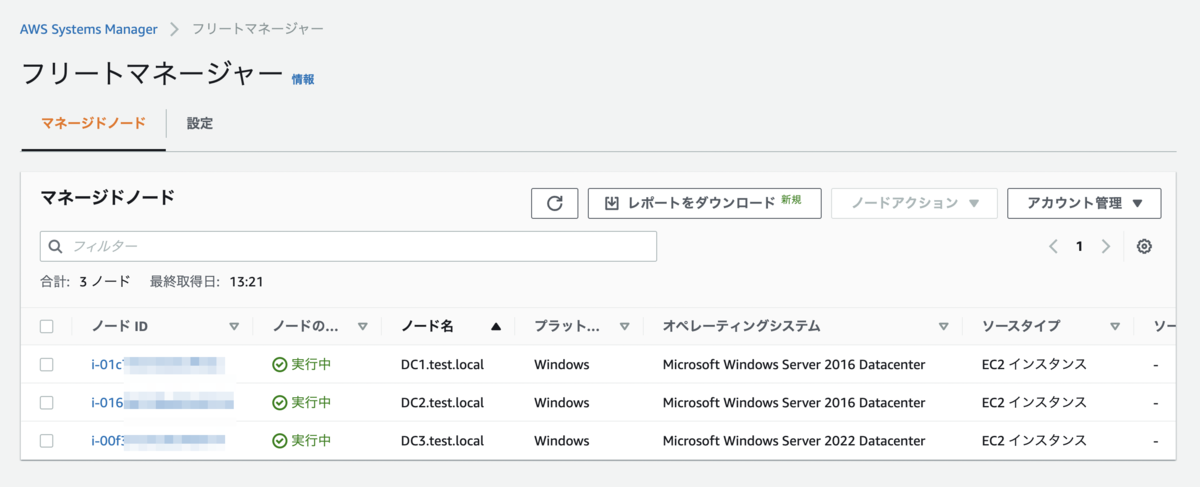1200x487 pixels.
Task: Click the 実行中 status for DC2.test.local
Action: [302, 402]
